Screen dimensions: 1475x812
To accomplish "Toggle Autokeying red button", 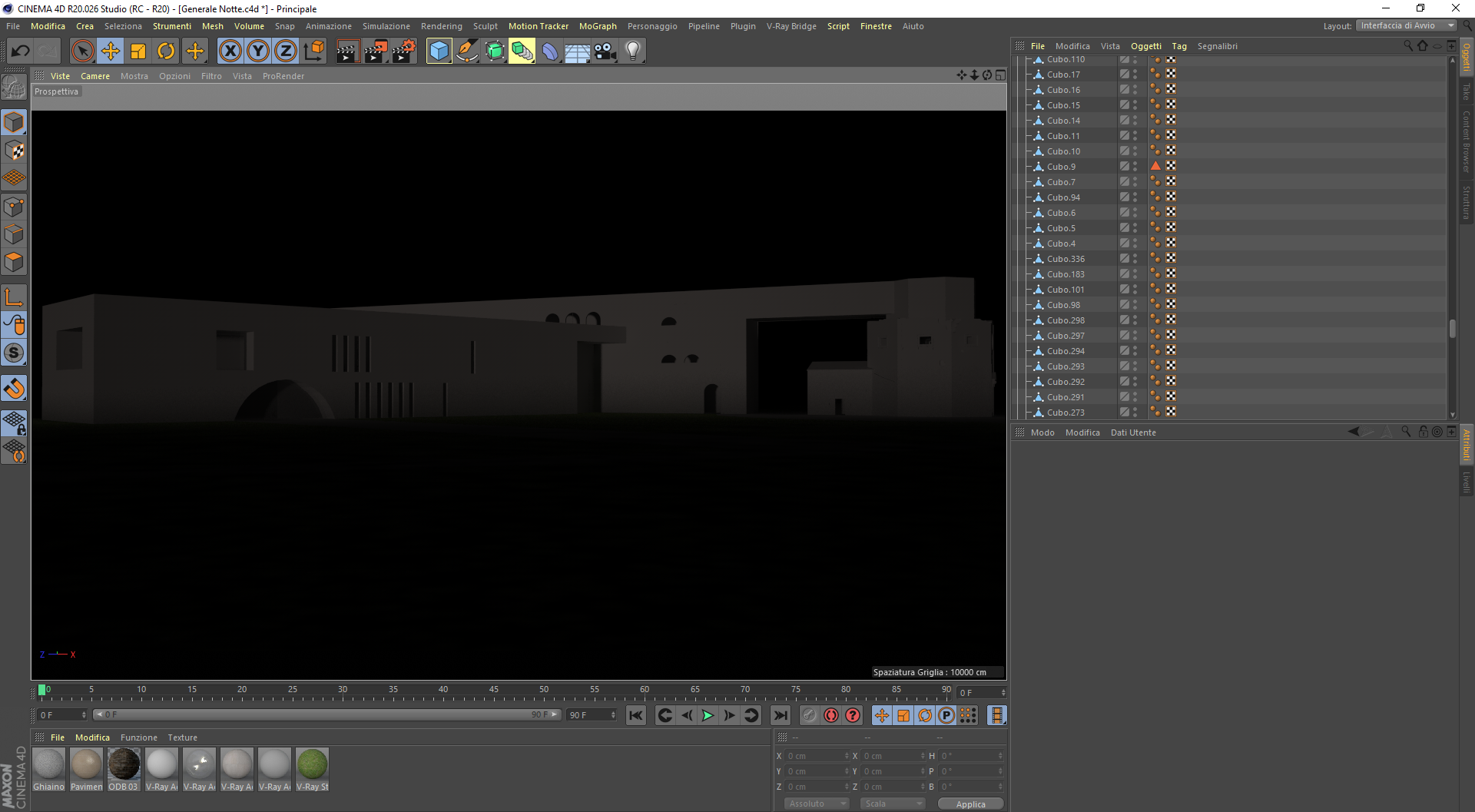I will click(831, 715).
